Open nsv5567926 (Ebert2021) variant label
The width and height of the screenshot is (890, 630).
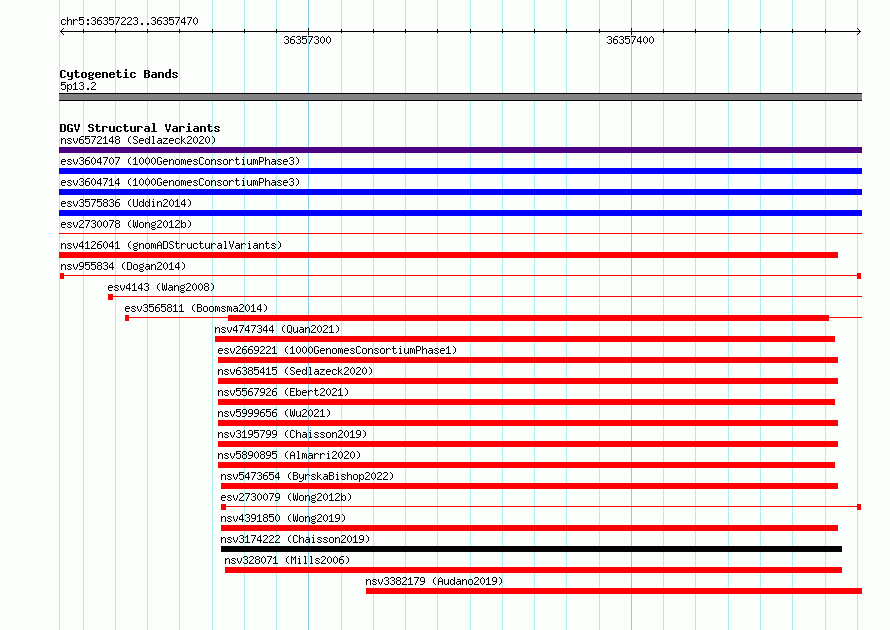click(x=283, y=392)
